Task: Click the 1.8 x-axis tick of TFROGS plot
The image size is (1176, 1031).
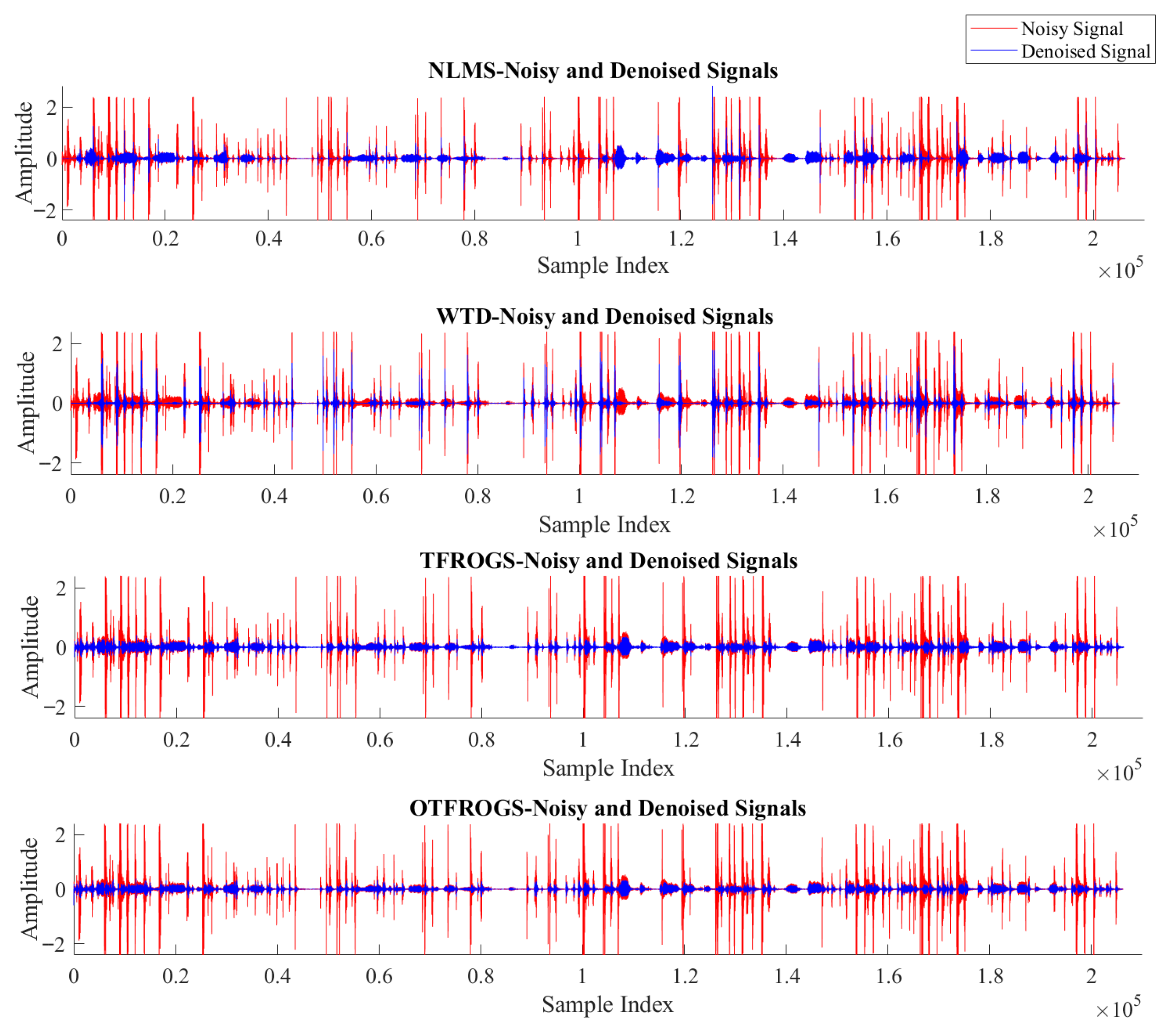Action: [992, 740]
